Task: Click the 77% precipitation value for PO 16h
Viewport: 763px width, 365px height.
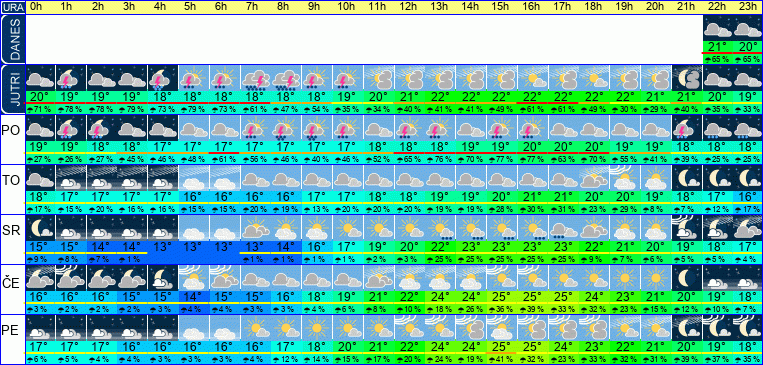Action: pyautogui.click(x=533, y=159)
